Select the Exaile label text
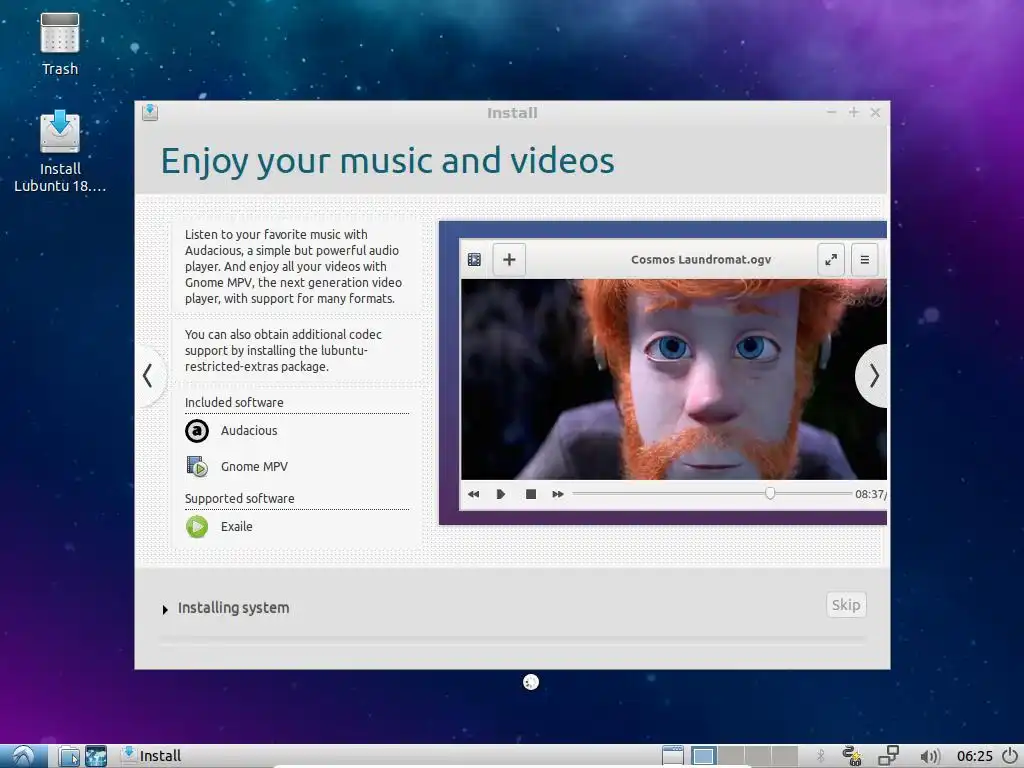The image size is (1024, 768). tap(236, 526)
